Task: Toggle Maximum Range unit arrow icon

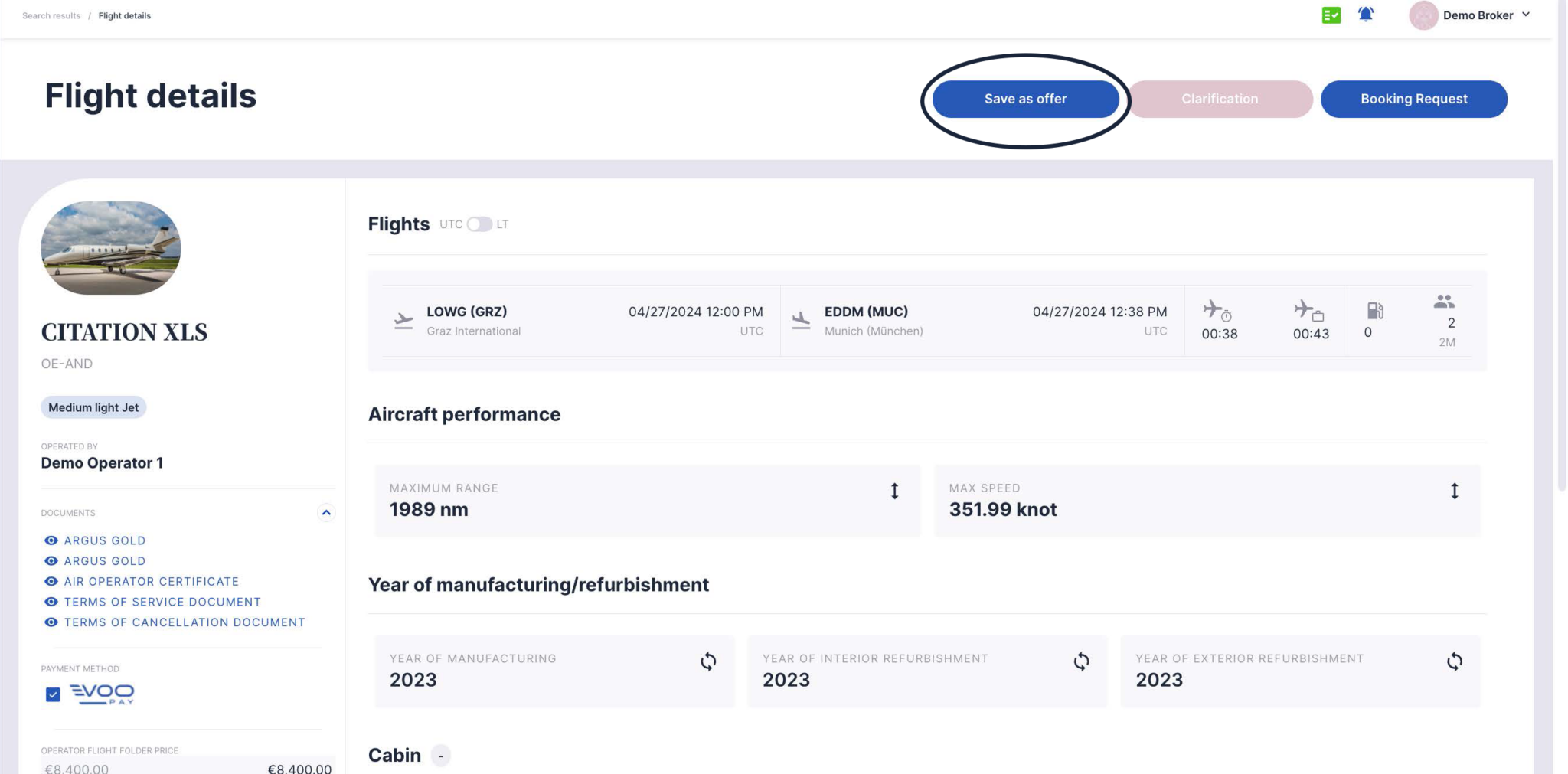Action: tap(894, 491)
